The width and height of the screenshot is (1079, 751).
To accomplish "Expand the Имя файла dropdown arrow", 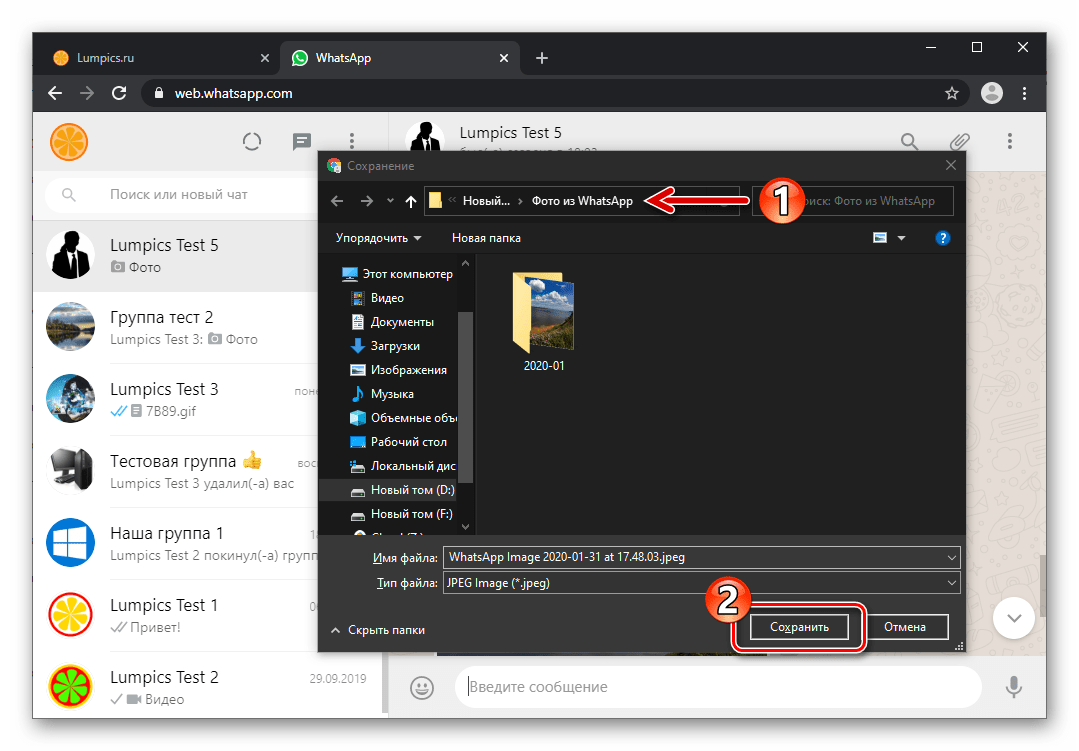I will point(952,558).
